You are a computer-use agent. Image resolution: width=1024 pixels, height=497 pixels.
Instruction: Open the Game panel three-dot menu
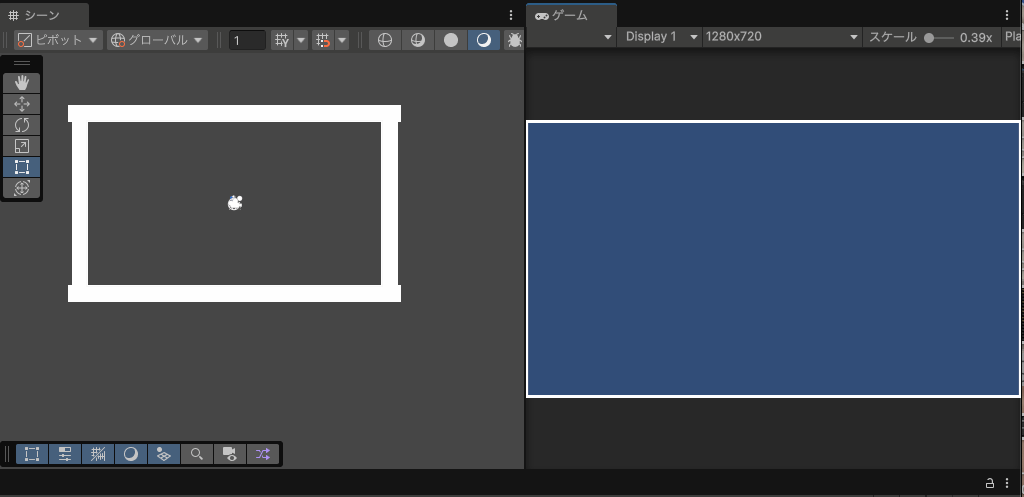(1008, 15)
